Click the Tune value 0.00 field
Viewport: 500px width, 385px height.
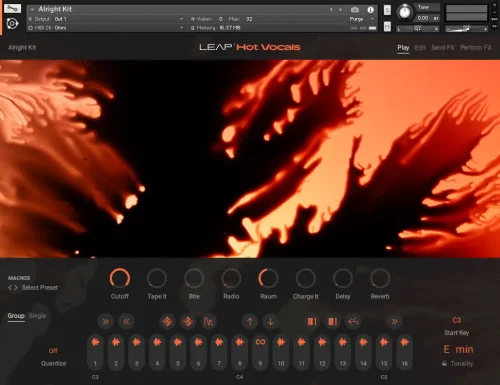(x=423, y=18)
